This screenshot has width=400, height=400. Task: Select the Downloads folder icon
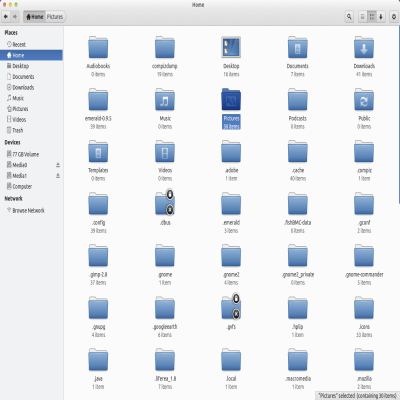[364, 47]
